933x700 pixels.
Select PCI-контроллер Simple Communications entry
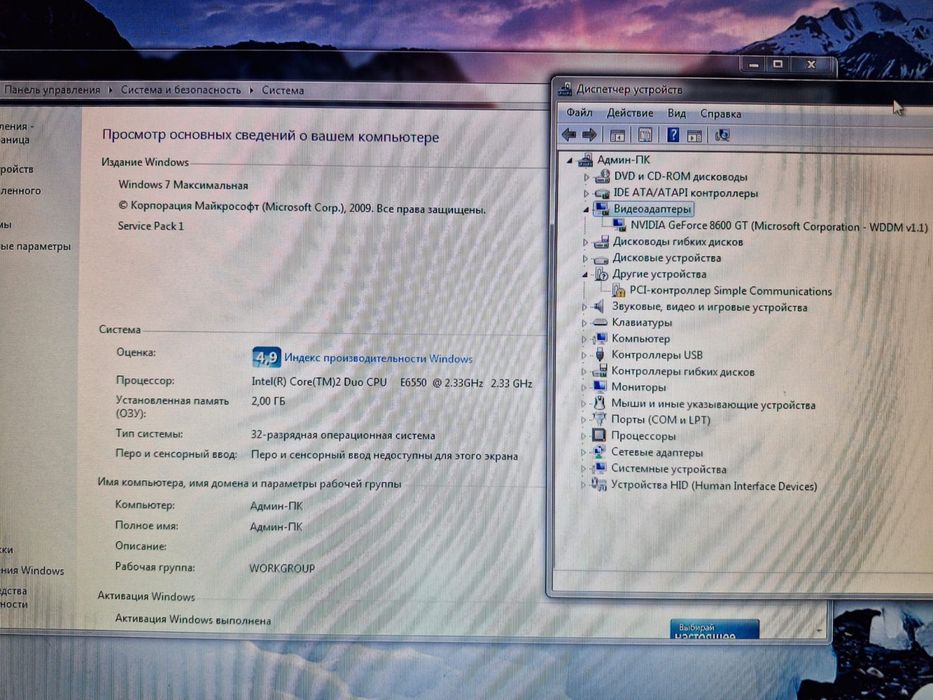[x=731, y=291]
